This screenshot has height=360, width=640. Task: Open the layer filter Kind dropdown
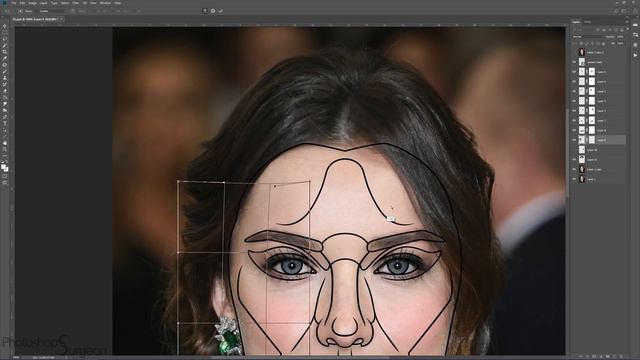point(583,30)
